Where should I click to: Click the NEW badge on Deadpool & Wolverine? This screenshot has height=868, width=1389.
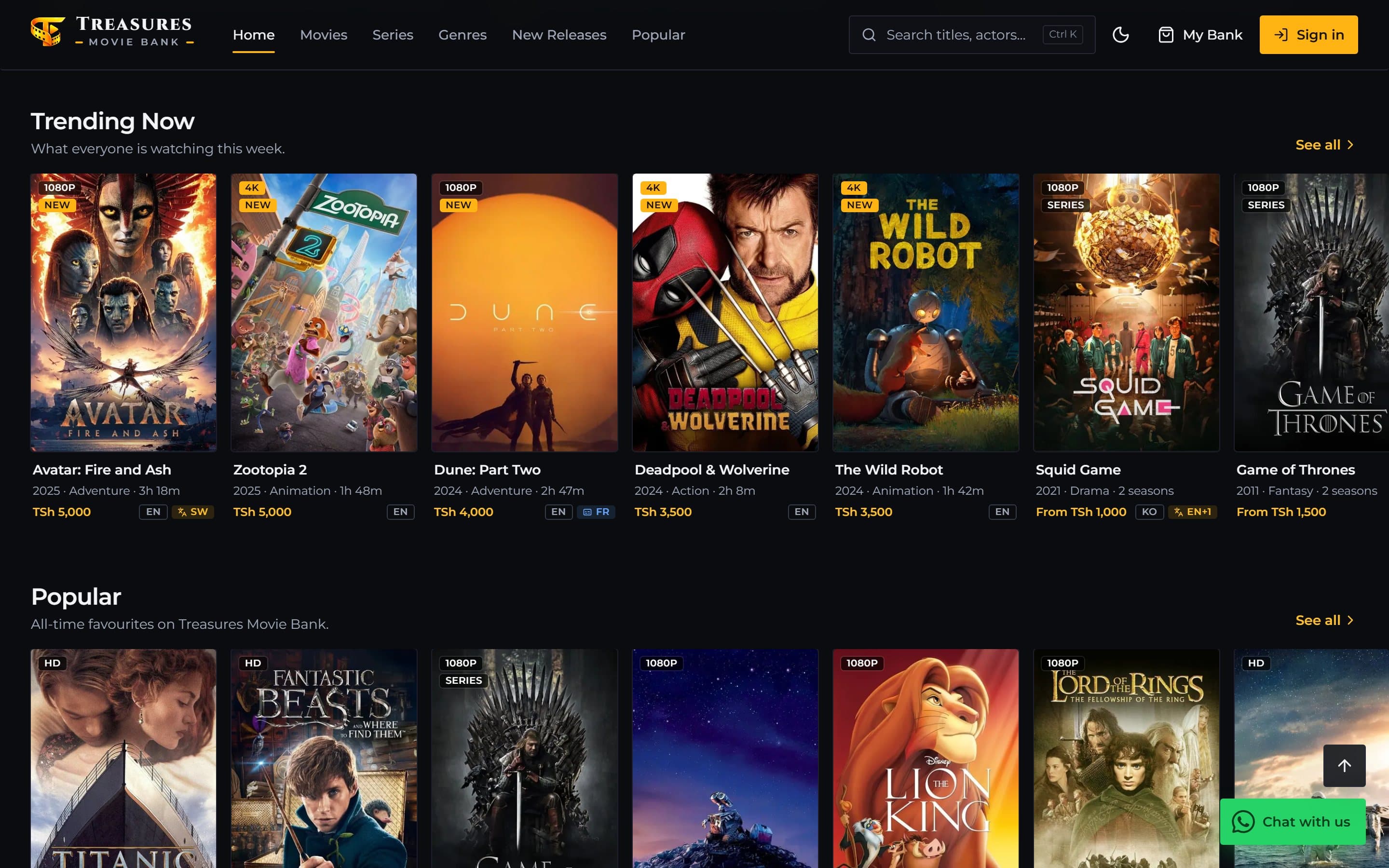(658, 205)
